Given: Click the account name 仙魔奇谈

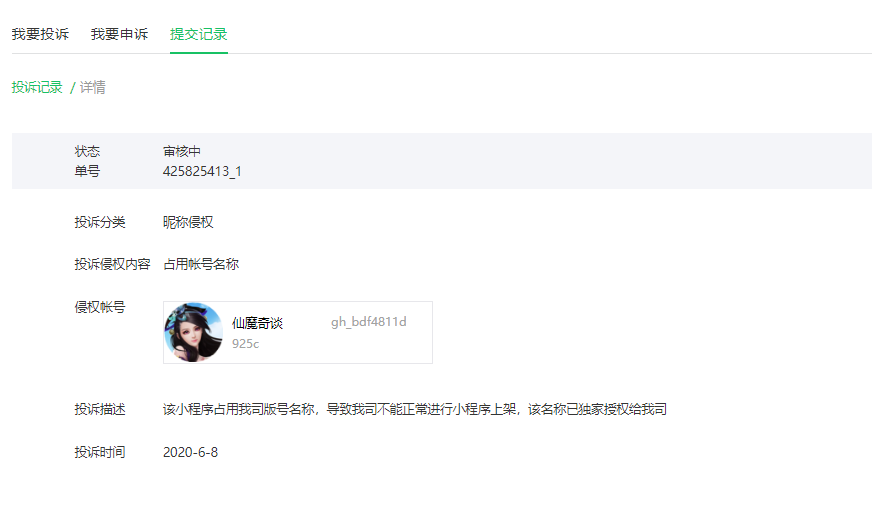Looking at the screenshot, I should pyautogui.click(x=257, y=322).
